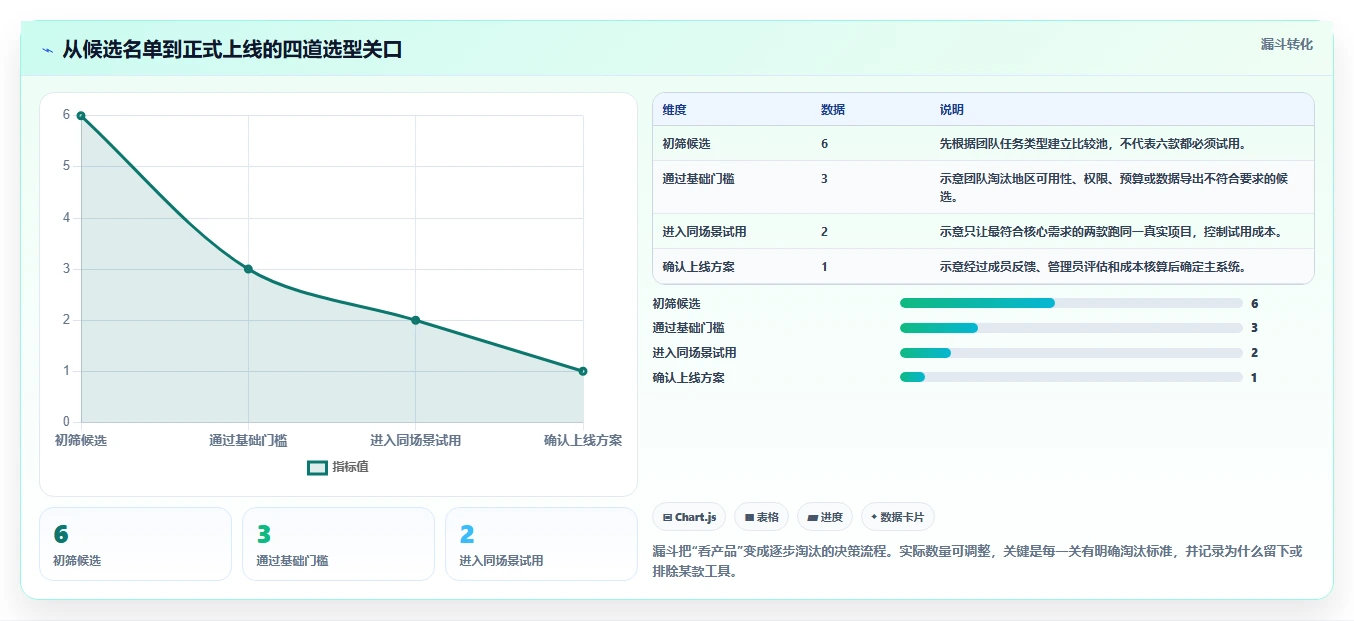Screen dimensions: 1354x621
Task: Click the x-axis label 通过基础门槛
Action: (x=248, y=441)
